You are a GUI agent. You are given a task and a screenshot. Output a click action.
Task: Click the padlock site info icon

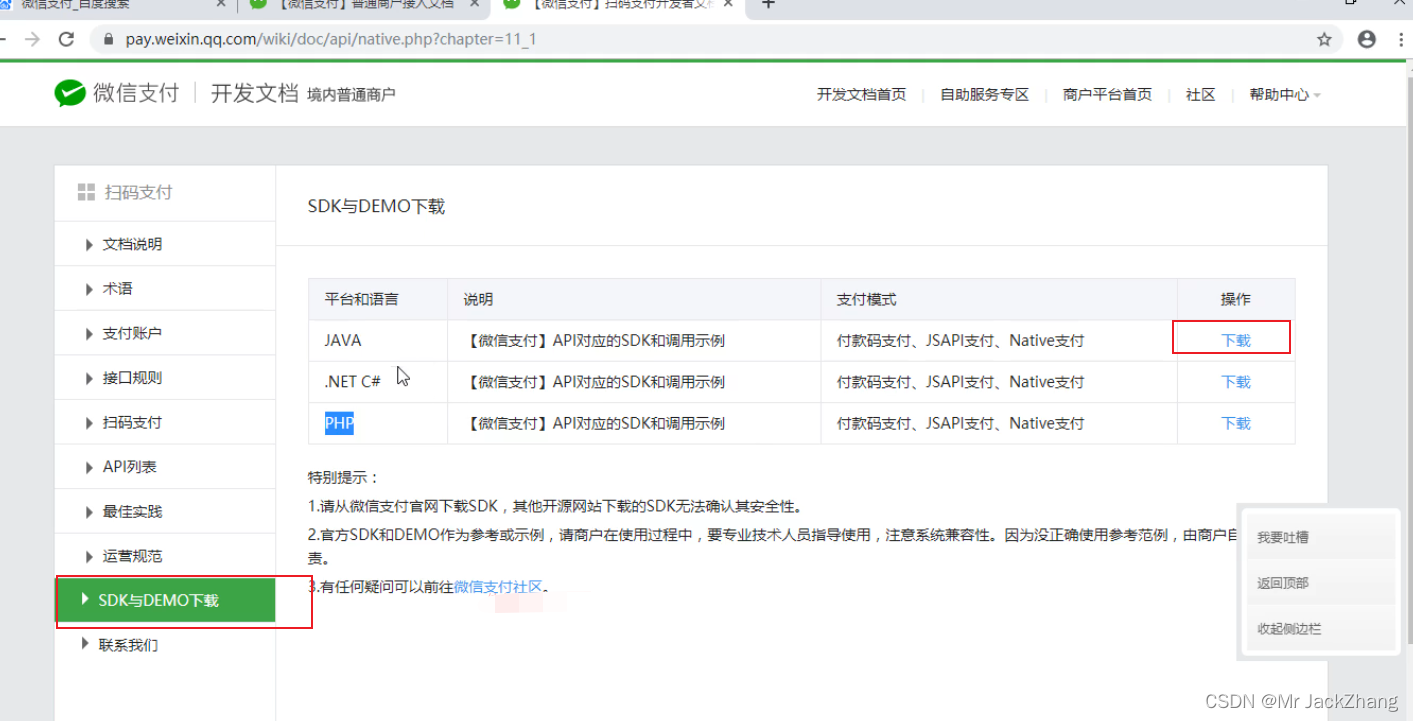[107, 39]
